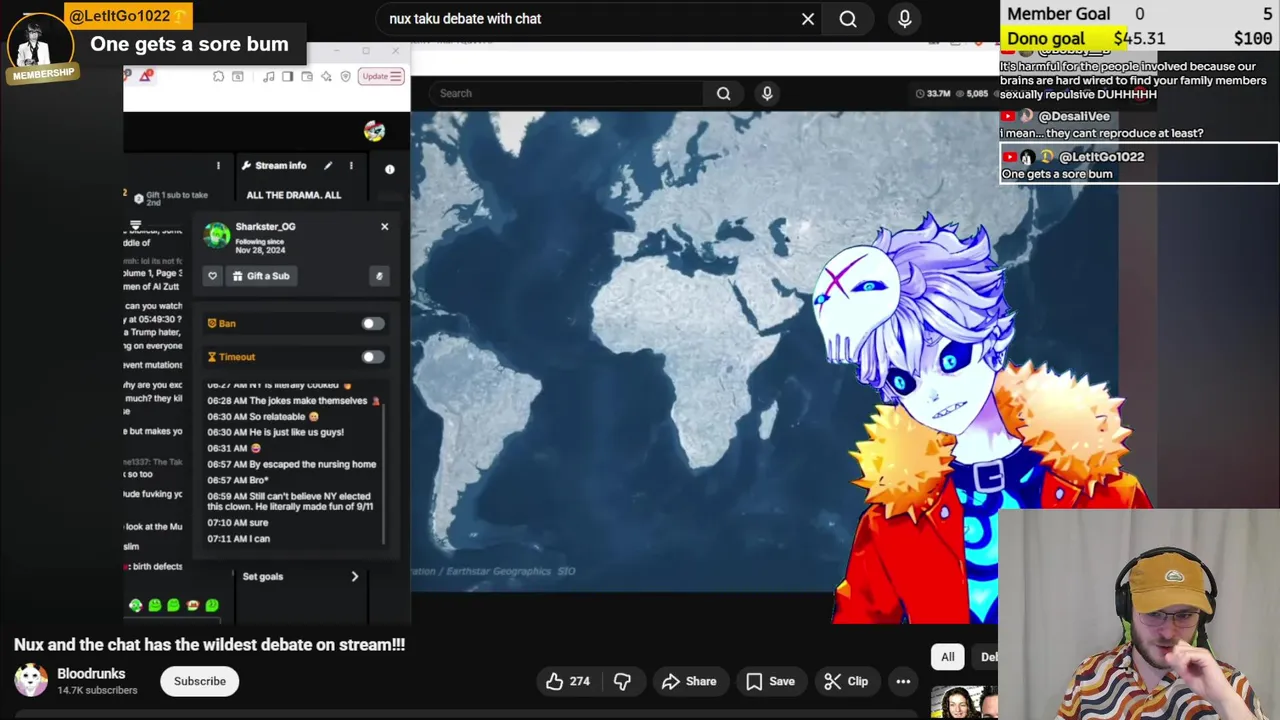The height and width of the screenshot is (720, 1280).
Task: Click the user message history scrollbar
Action: click(x=383, y=475)
